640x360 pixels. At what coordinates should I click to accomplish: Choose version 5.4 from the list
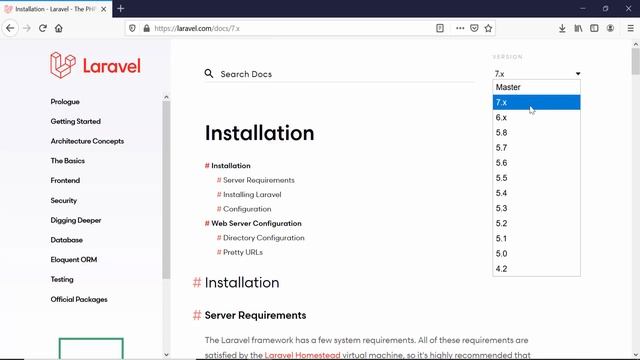536,193
